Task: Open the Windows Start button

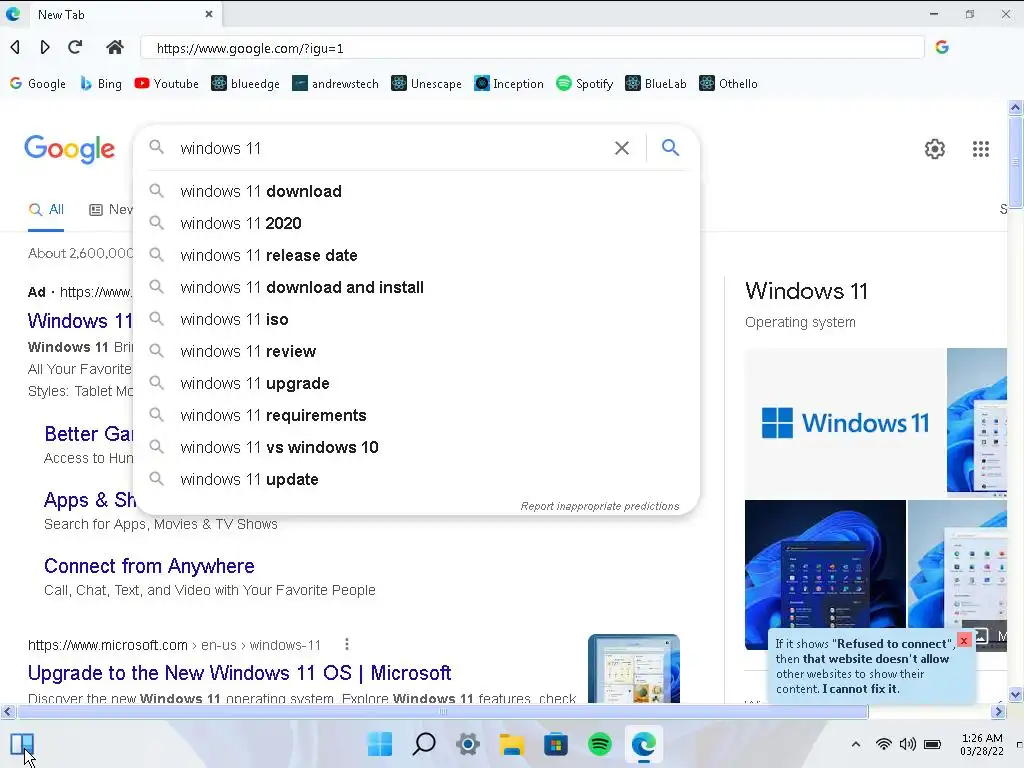Action: [x=379, y=744]
